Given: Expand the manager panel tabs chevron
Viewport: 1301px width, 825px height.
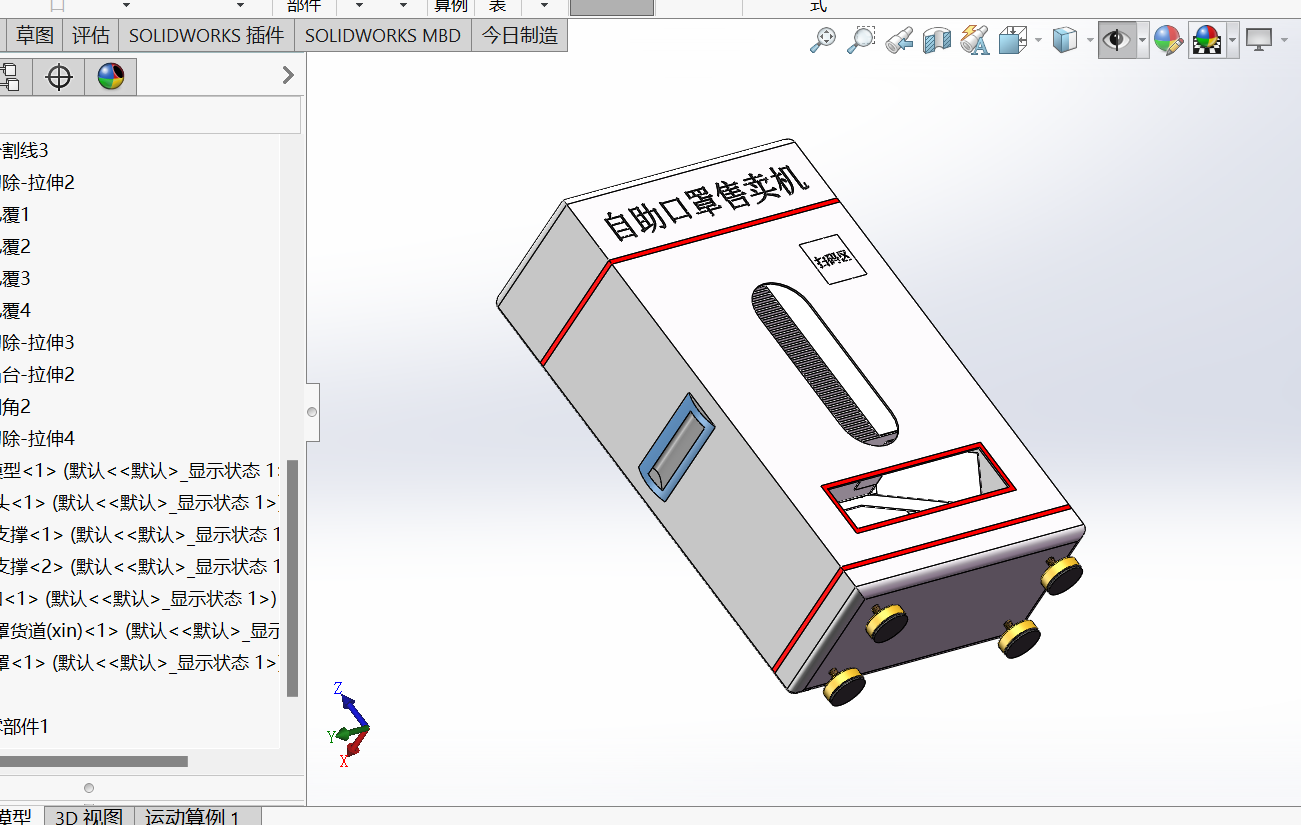Looking at the screenshot, I should (288, 75).
